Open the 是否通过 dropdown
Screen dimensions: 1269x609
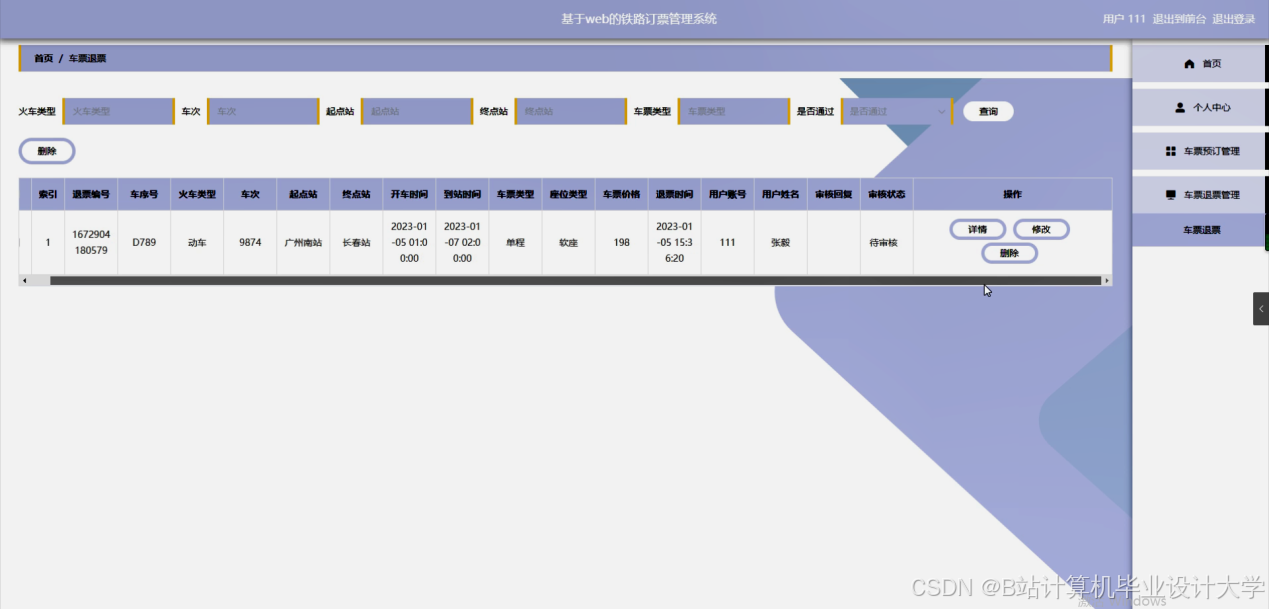(897, 111)
